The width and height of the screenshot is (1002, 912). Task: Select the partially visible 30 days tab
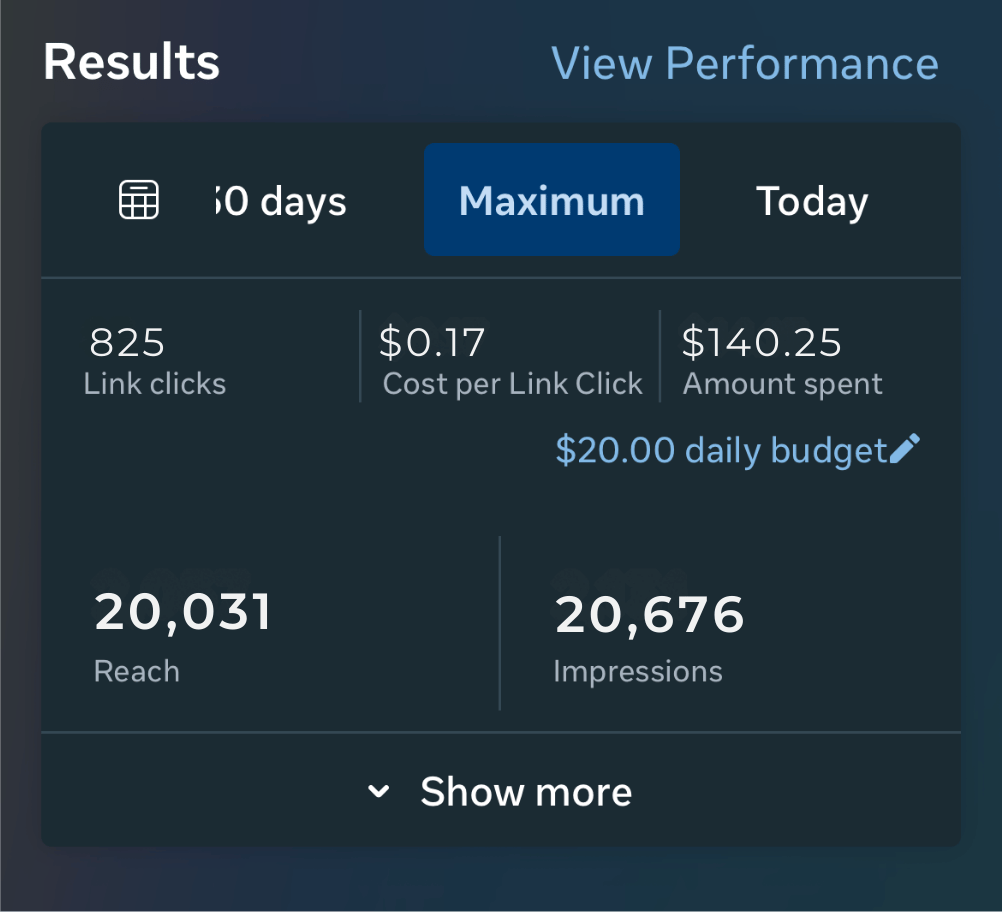tap(281, 201)
